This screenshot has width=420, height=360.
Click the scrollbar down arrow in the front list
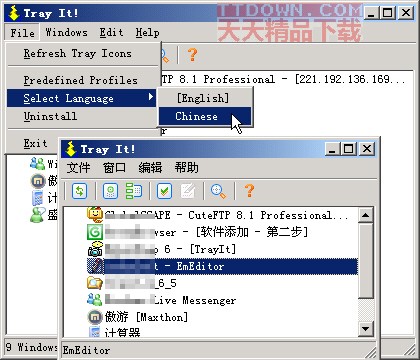tap(365, 329)
